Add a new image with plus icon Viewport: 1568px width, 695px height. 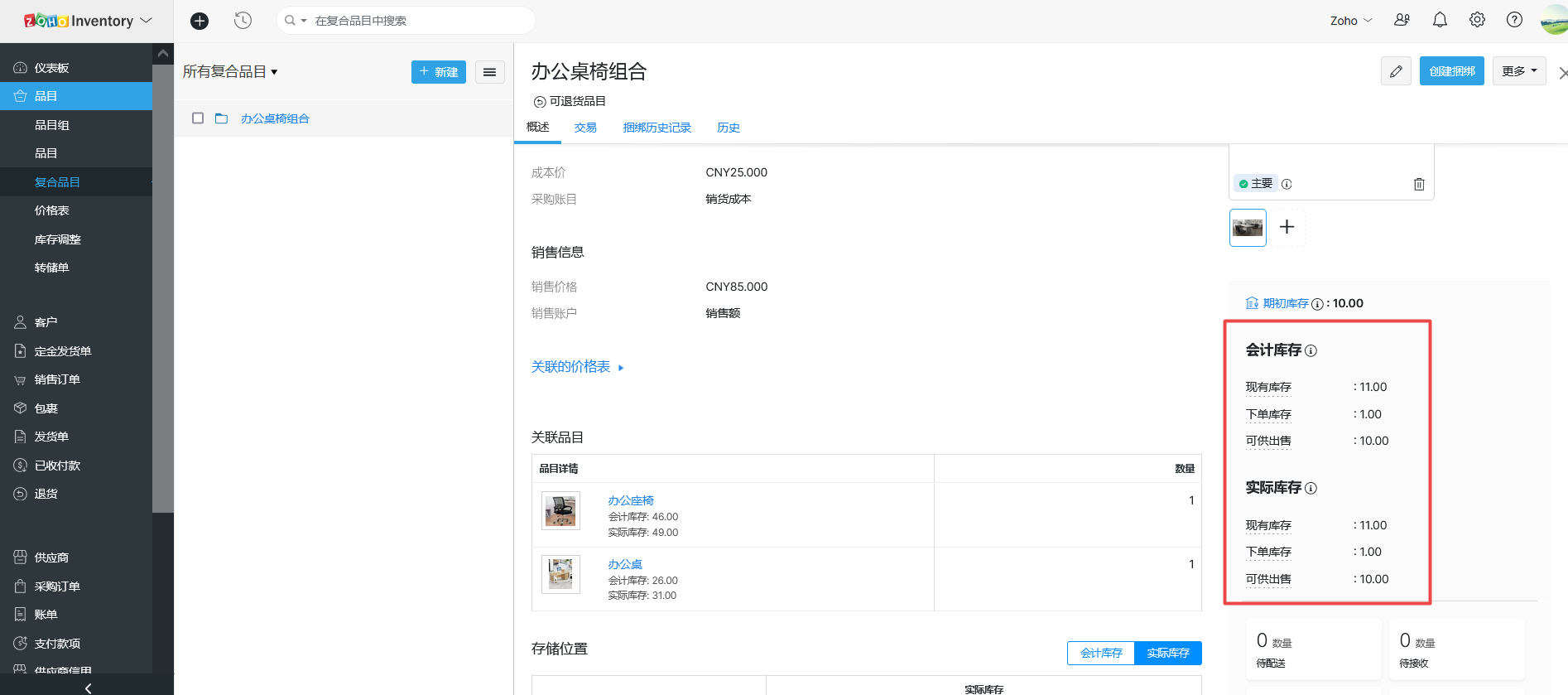(1287, 227)
